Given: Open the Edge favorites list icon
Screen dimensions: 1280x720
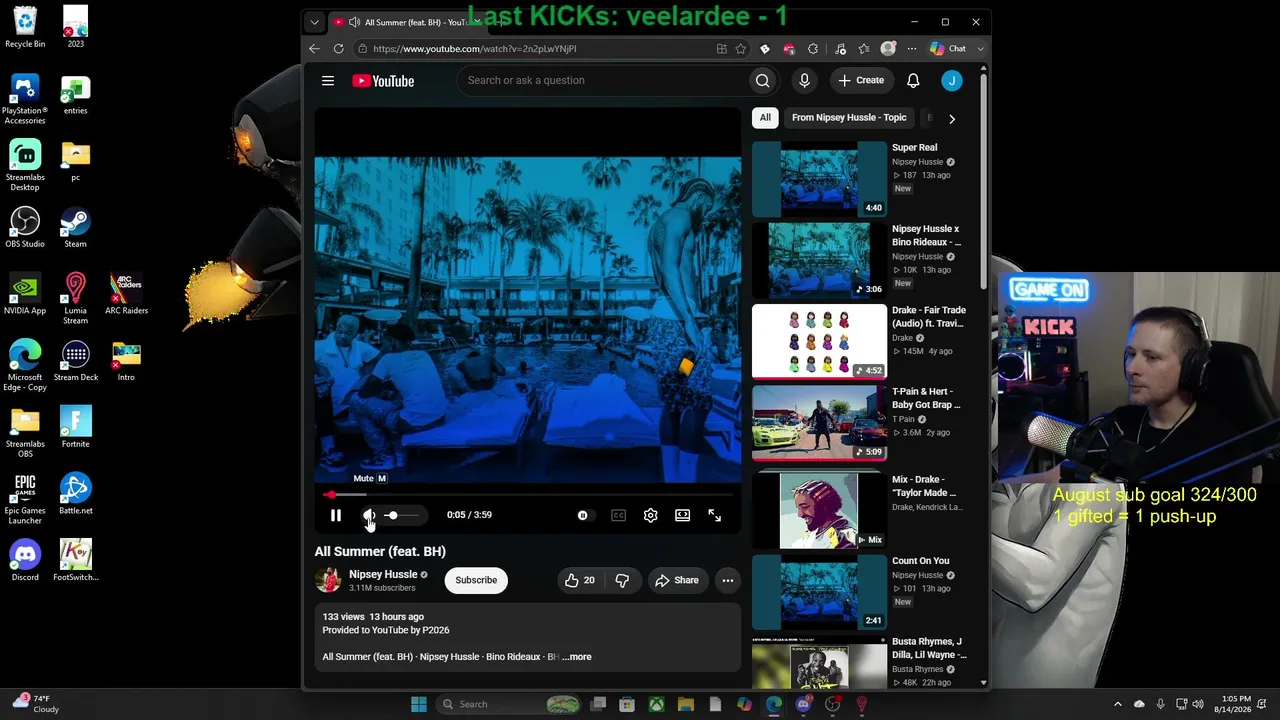Looking at the screenshot, I should click(x=864, y=48).
